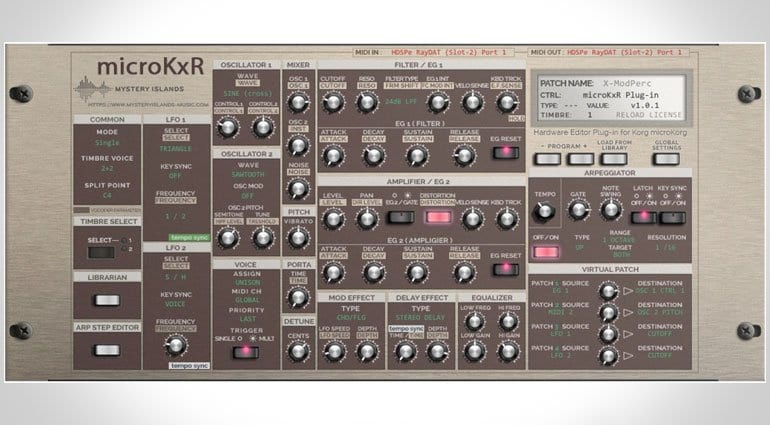Open LFO 1 SELECT value TRIANGLE
Viewport: 770px width, 425px height.
176,148
